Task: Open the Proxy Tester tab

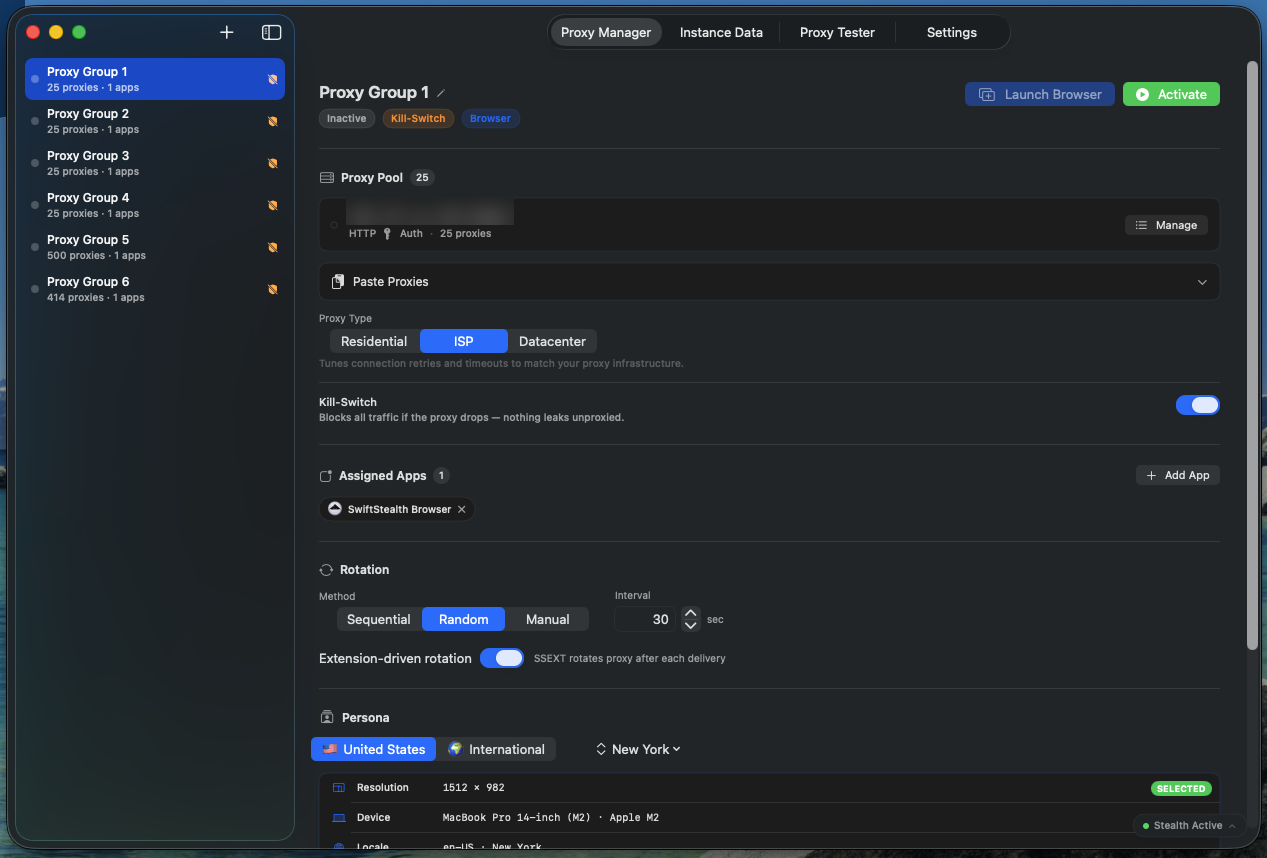Action: pos(837,32)
